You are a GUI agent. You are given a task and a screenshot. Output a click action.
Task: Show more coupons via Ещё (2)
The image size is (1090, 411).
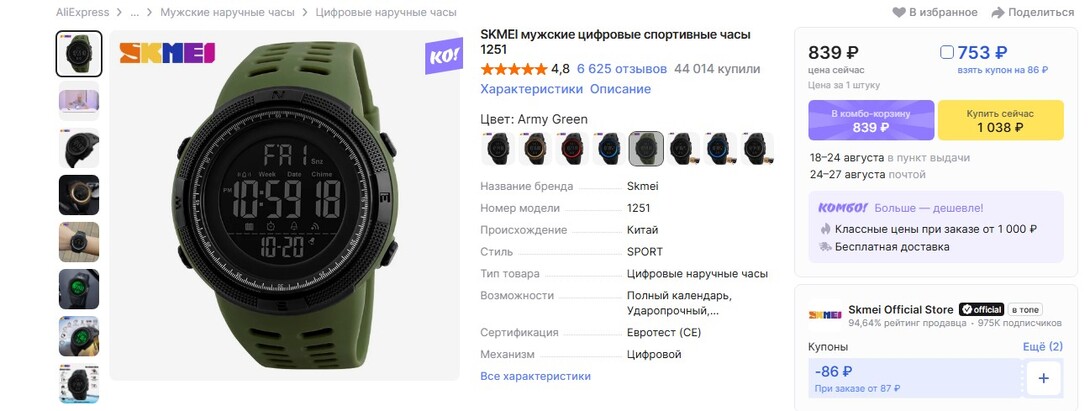(1043, 346)
